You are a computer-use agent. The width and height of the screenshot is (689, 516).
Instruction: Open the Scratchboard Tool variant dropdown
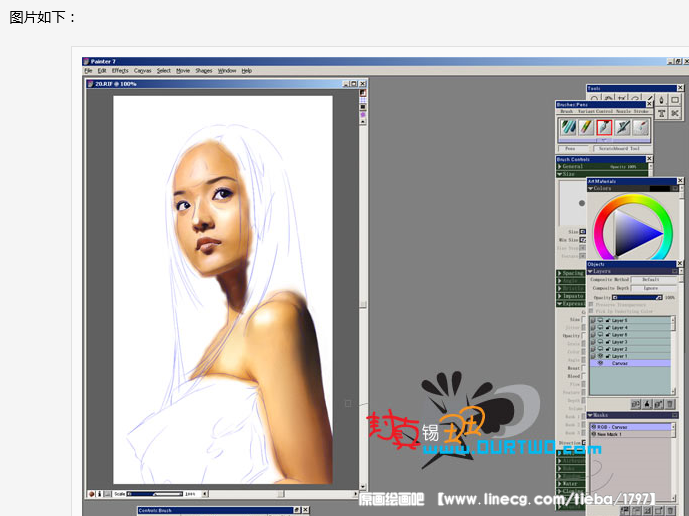point(621,149)
